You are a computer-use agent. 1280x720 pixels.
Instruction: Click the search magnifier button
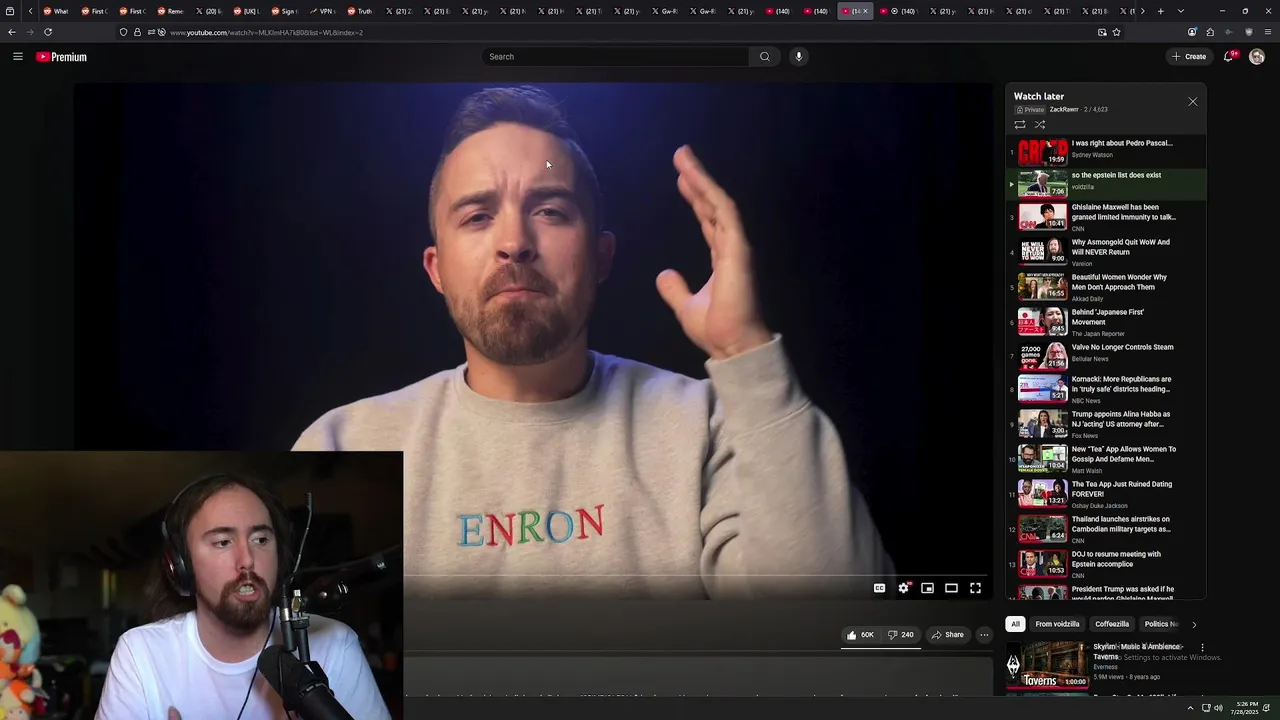(765, 57)
